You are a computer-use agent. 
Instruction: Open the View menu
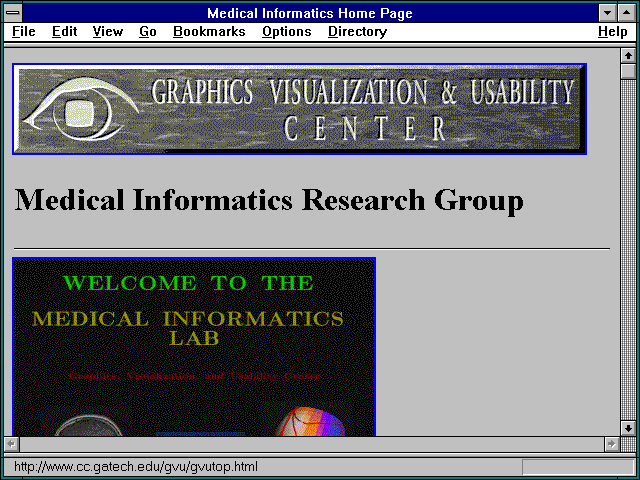[107, 32]
